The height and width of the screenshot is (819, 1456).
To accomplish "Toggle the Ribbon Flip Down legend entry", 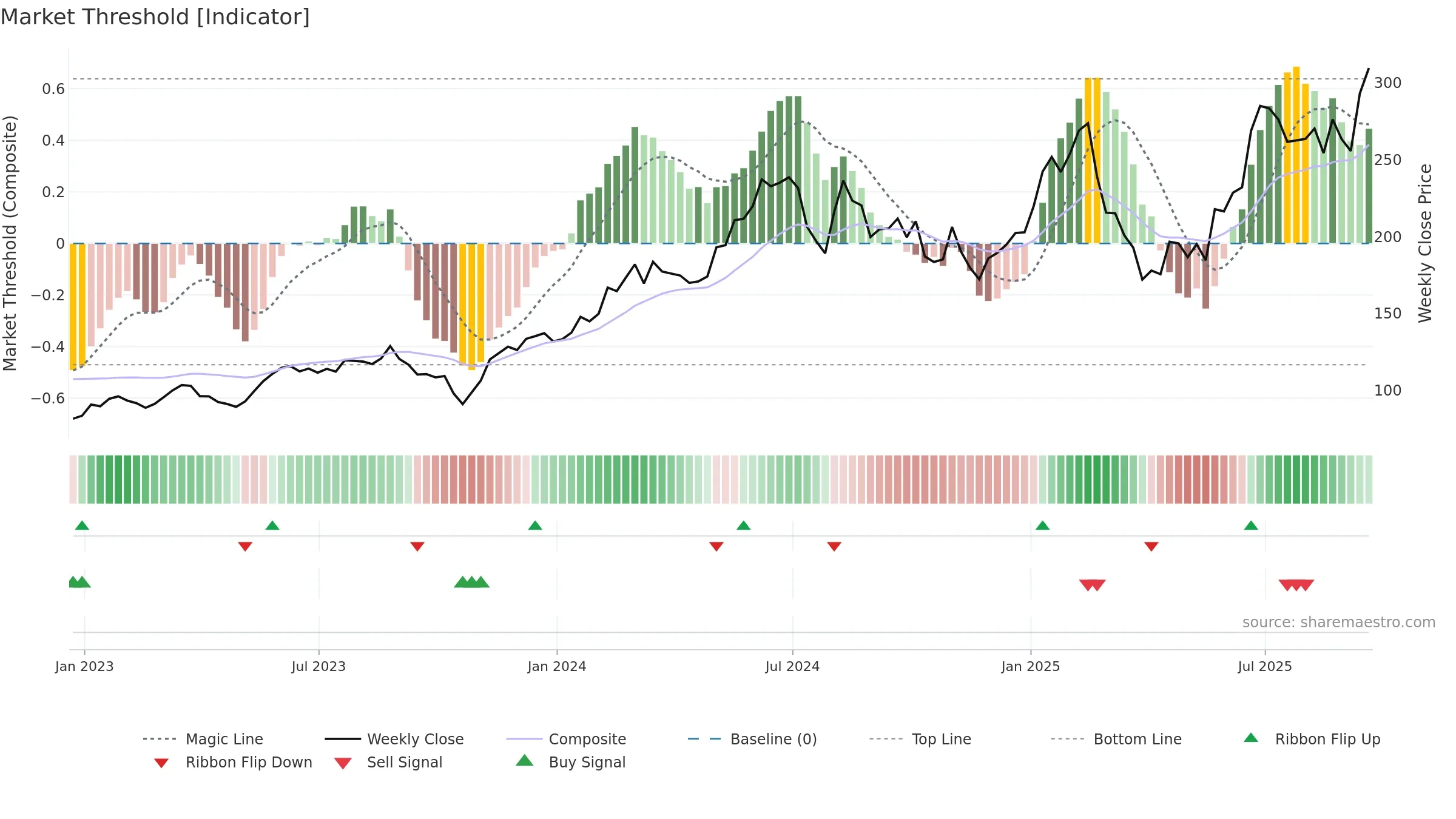I will pyautogui.click(x=232, y=762).
